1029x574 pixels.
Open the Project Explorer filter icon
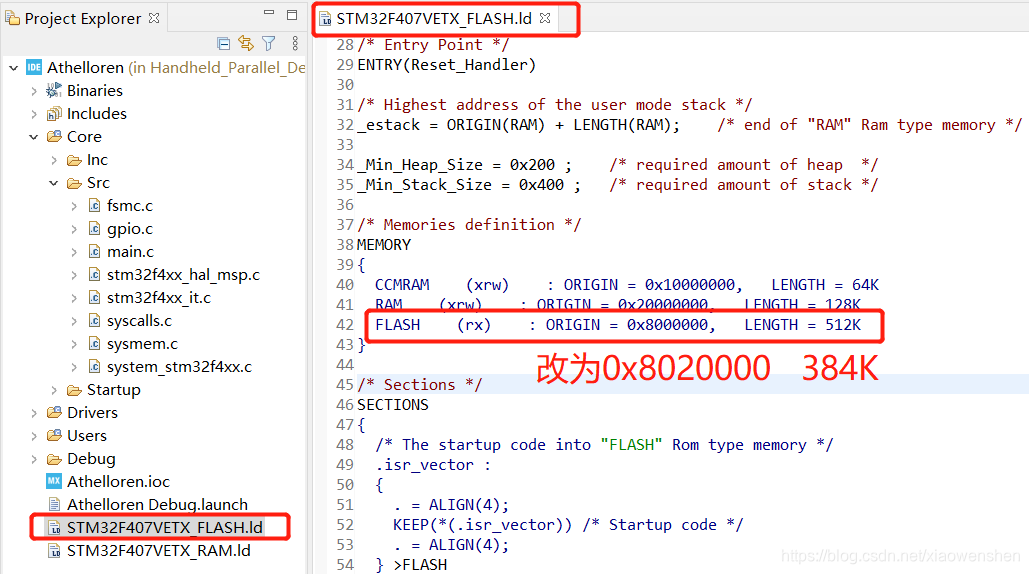268,43
